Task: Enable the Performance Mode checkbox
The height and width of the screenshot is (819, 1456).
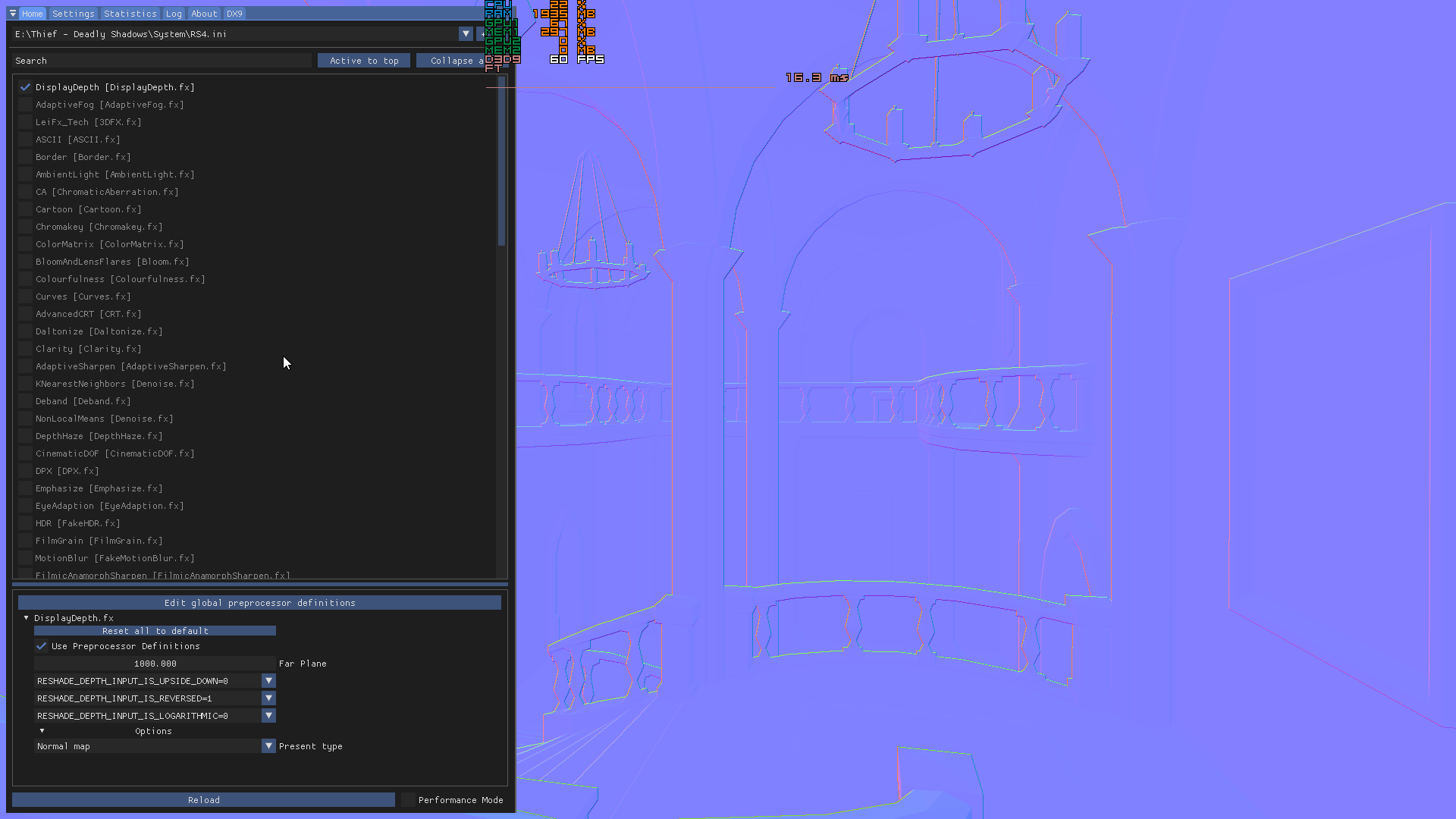Action: [x=408, y=800]
